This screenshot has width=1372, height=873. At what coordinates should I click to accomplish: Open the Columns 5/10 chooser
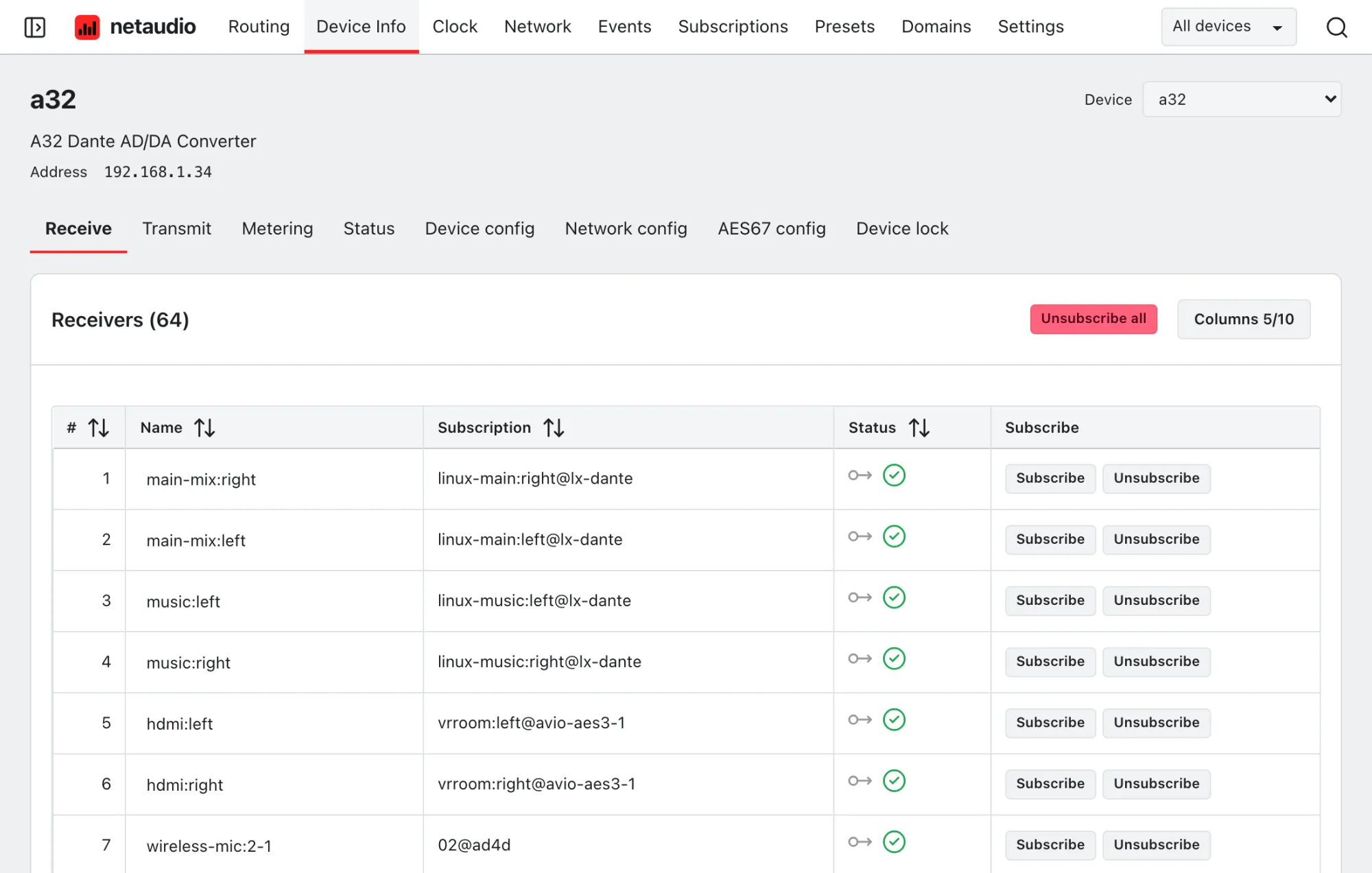pyautogui.click(x=1244, y=319)
